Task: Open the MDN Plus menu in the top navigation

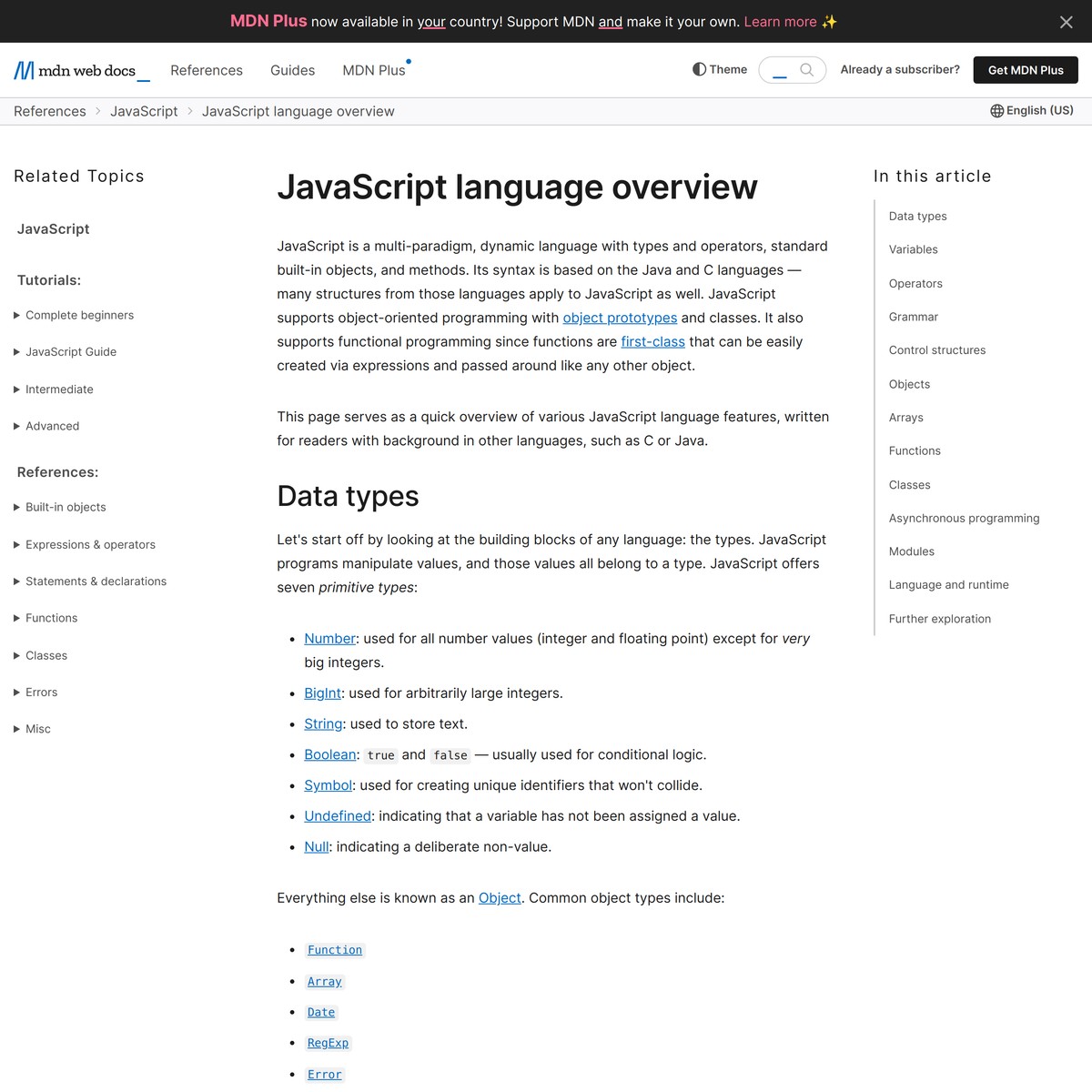Action: 374,70
